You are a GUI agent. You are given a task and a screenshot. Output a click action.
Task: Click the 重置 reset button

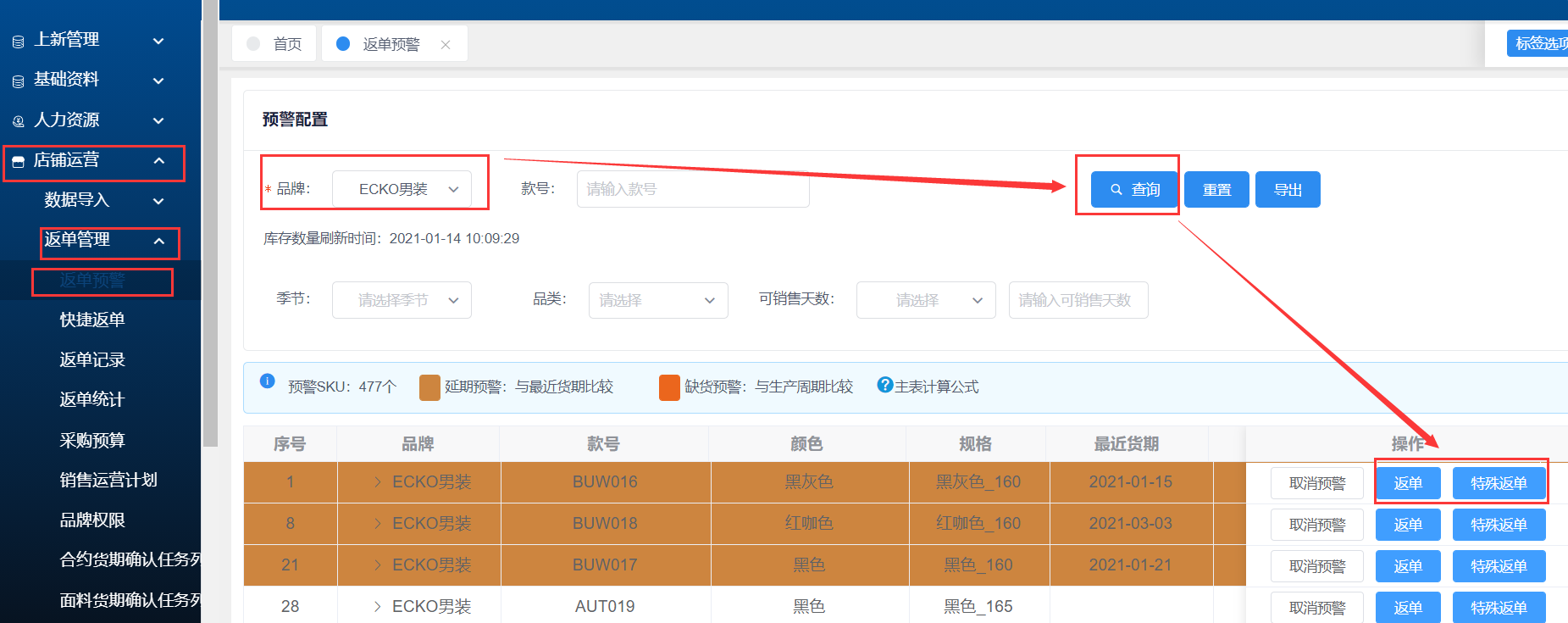[1216, 190]
